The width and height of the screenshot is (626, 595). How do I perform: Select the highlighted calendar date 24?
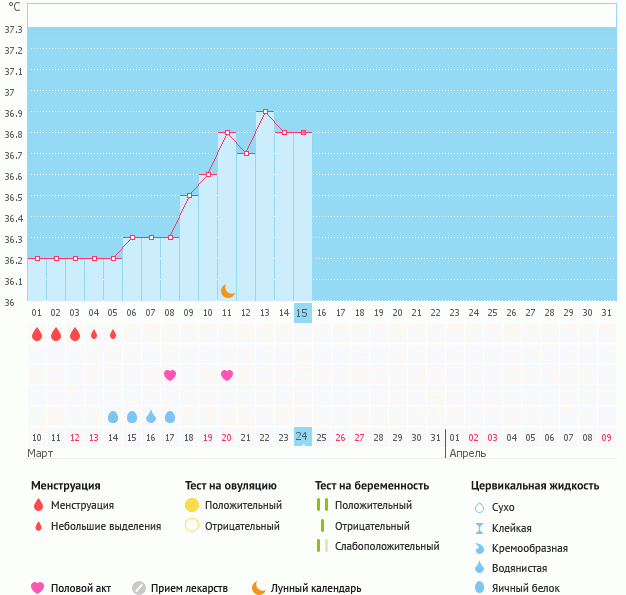coord(302,436)
